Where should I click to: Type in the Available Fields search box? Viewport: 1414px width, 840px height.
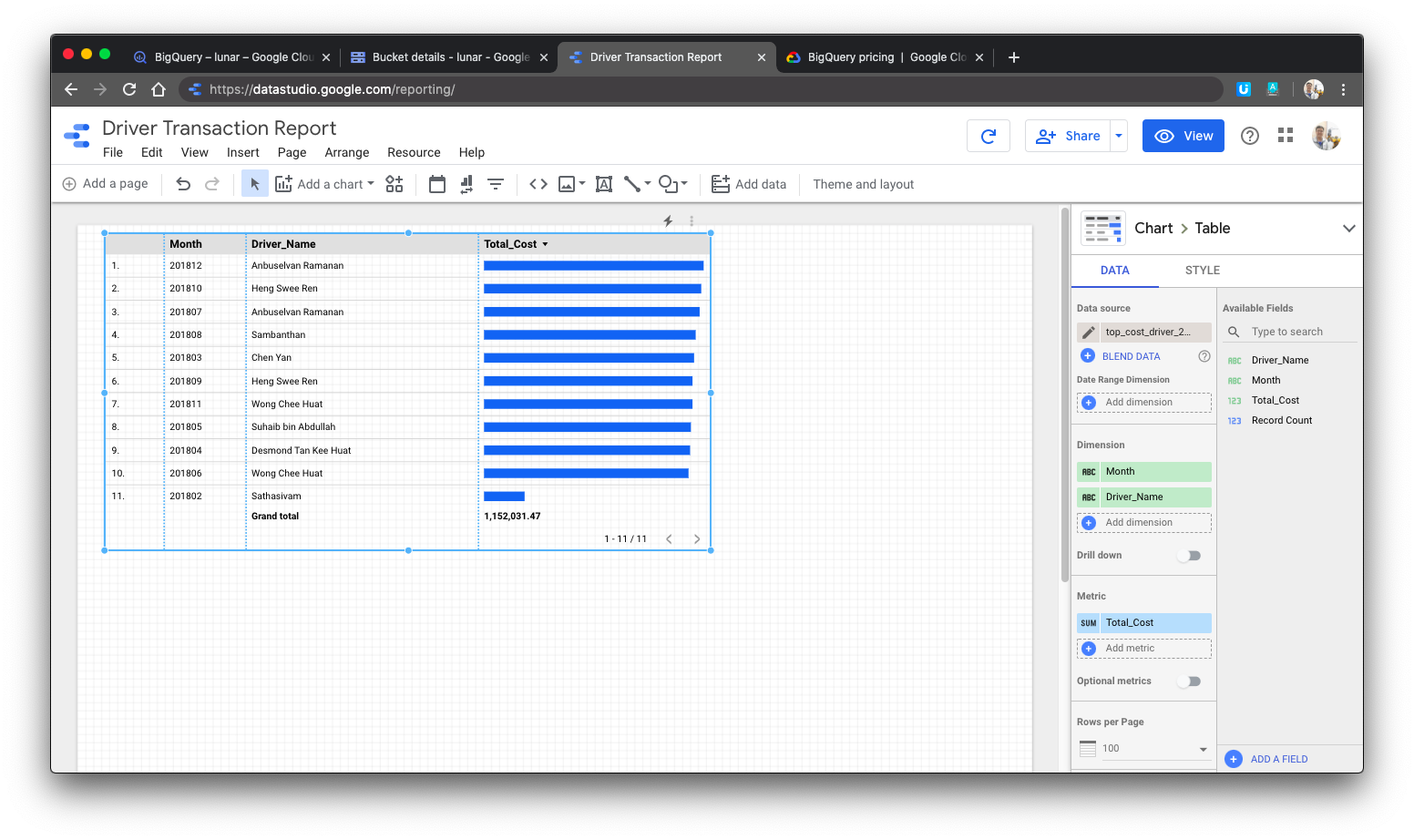1294,332
